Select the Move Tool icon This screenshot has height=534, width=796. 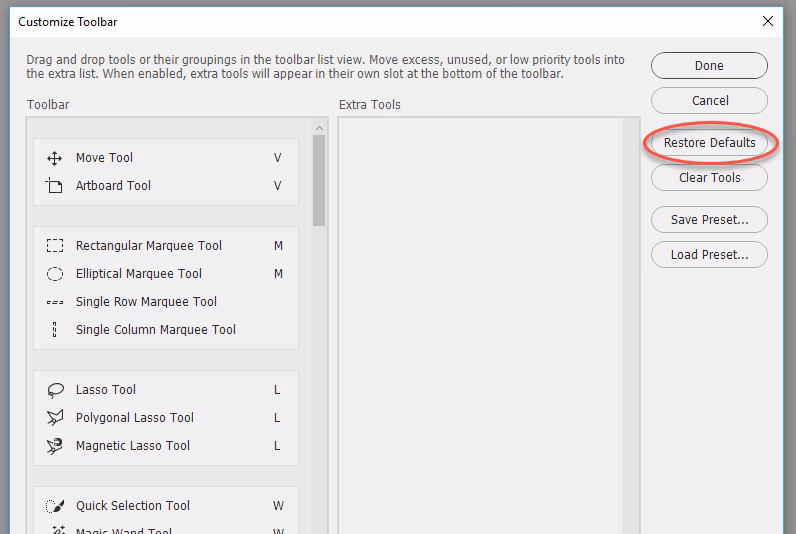tap(55, 158)
